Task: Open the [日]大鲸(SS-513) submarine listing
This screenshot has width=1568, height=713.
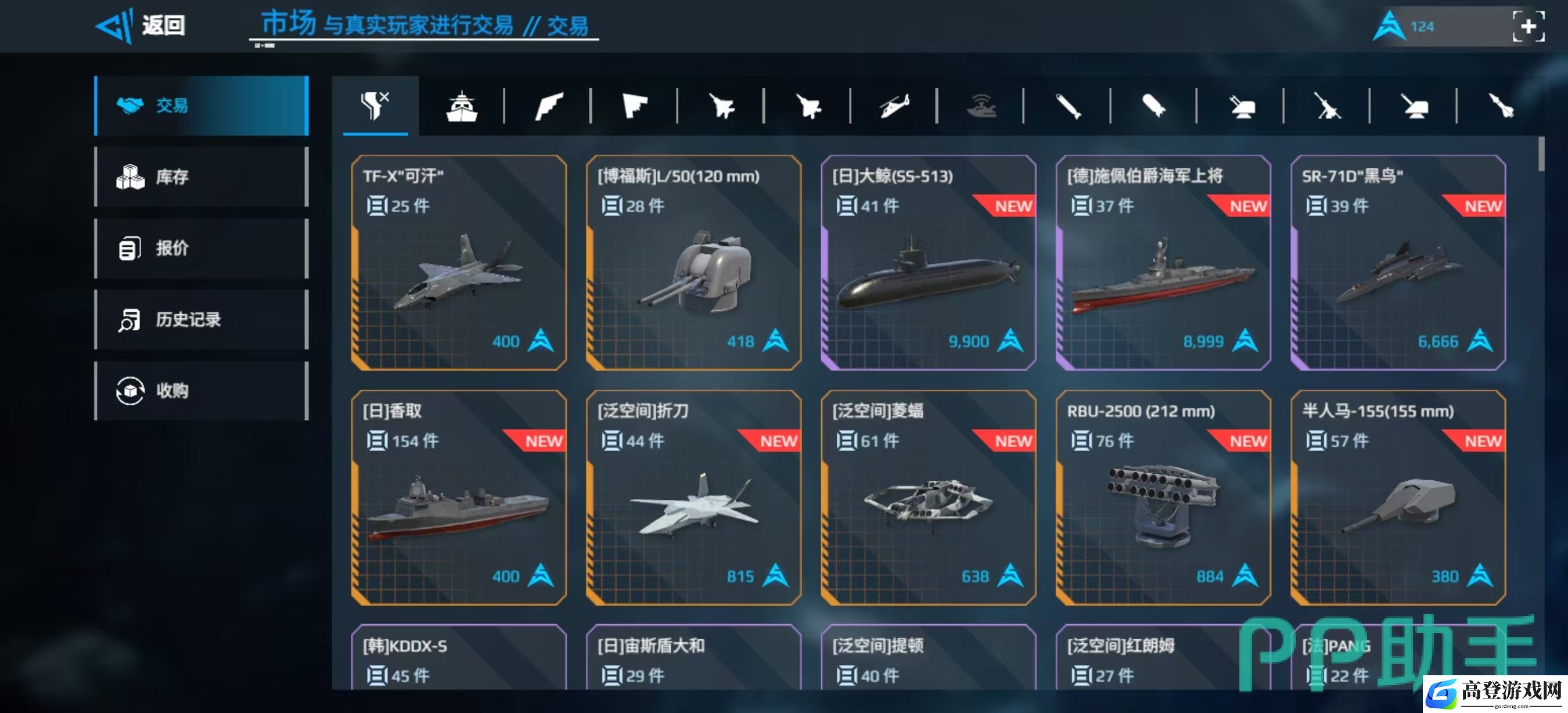Action: 928,262
